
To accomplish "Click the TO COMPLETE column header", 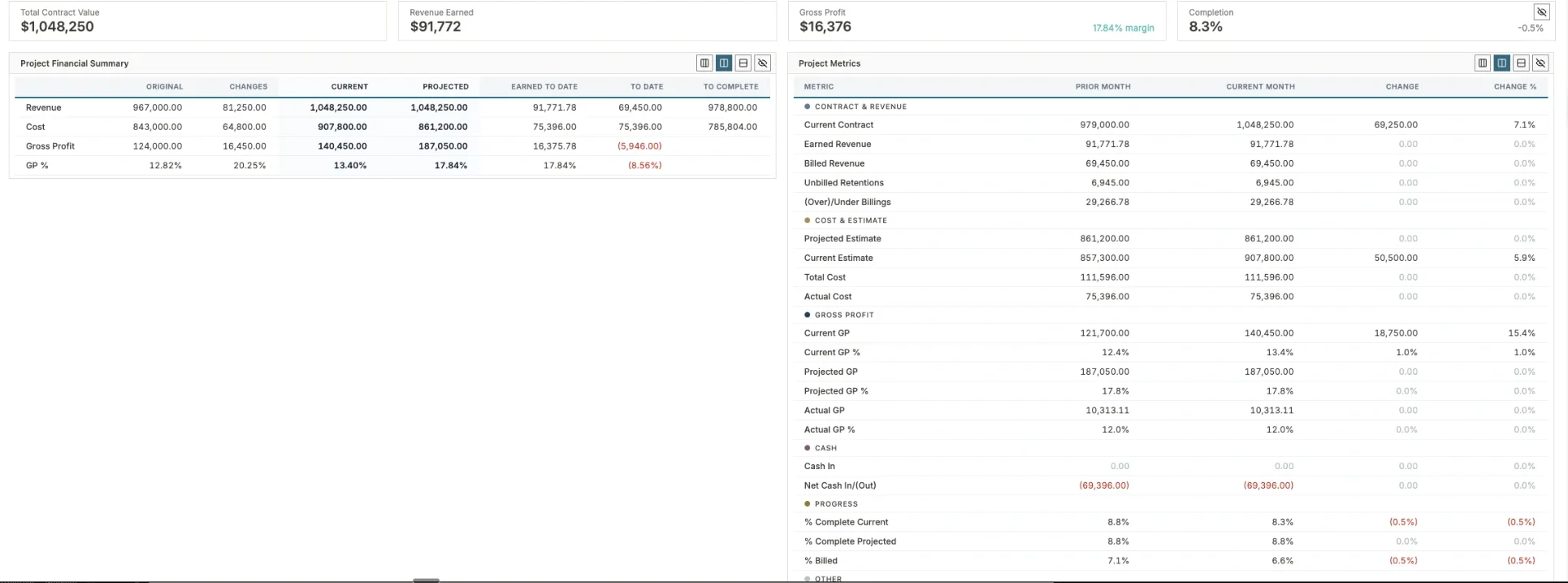I will tap(730, 86).
